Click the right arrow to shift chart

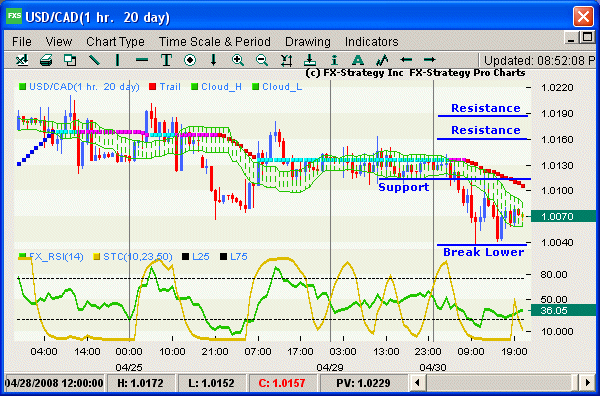(430, 60)
